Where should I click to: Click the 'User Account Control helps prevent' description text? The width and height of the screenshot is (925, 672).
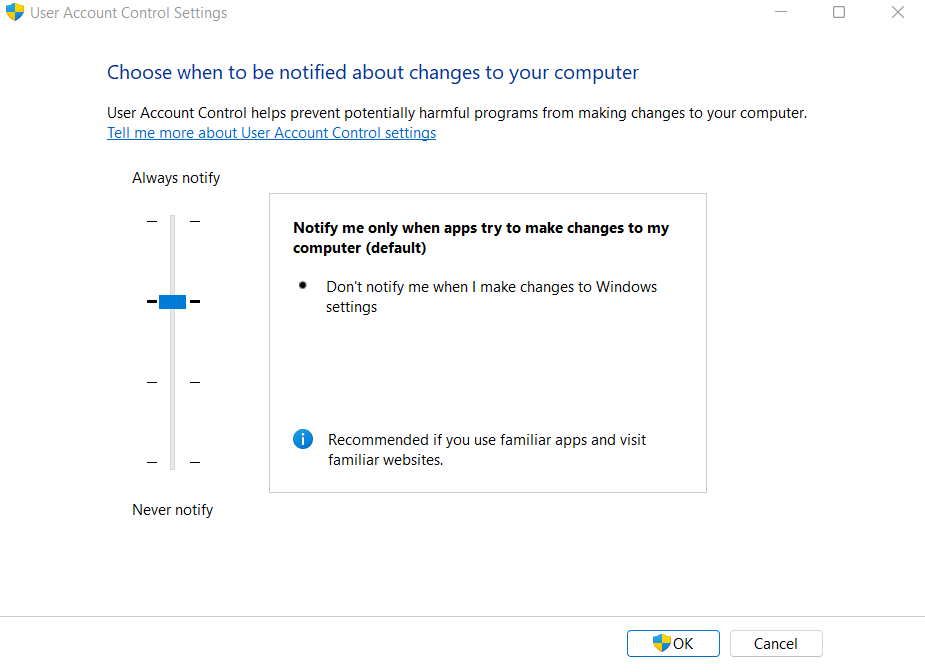pos(456,113)
